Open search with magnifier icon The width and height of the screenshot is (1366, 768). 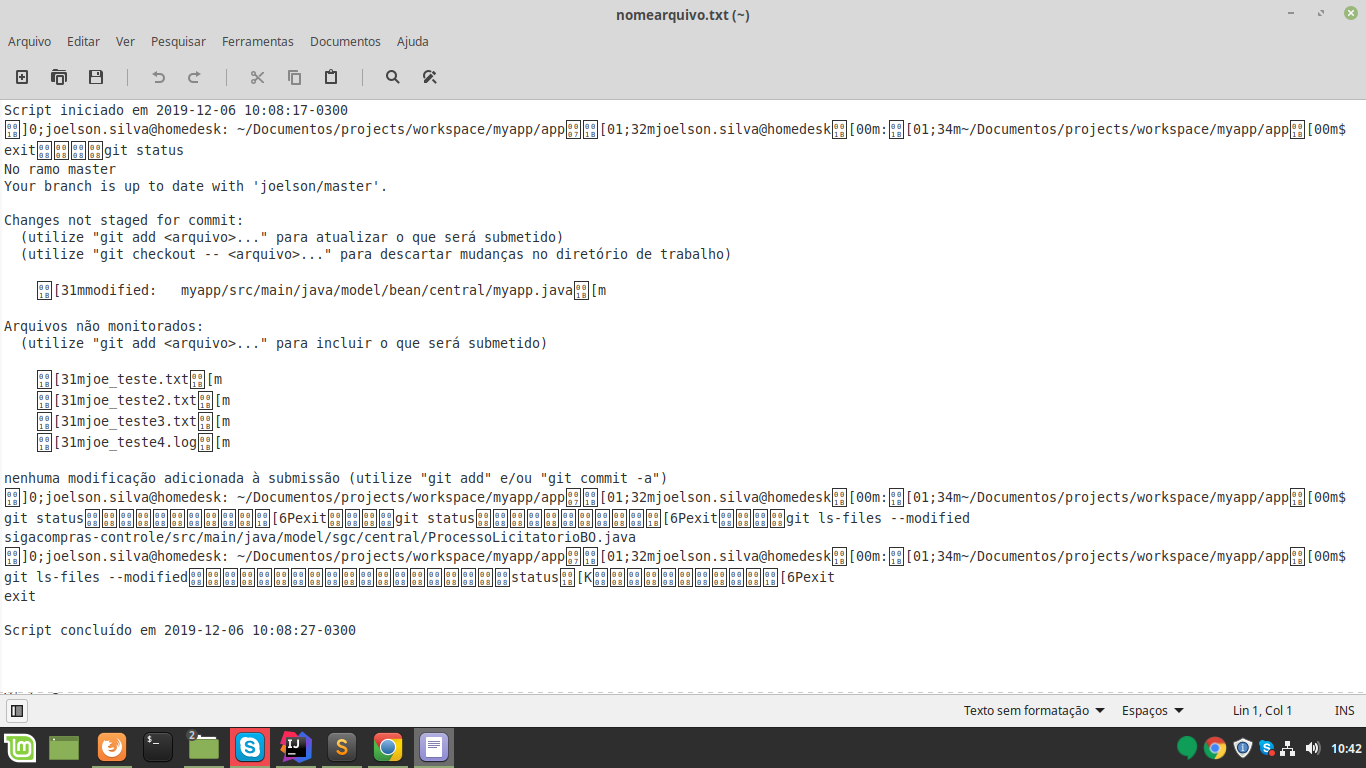coord(393,77)
